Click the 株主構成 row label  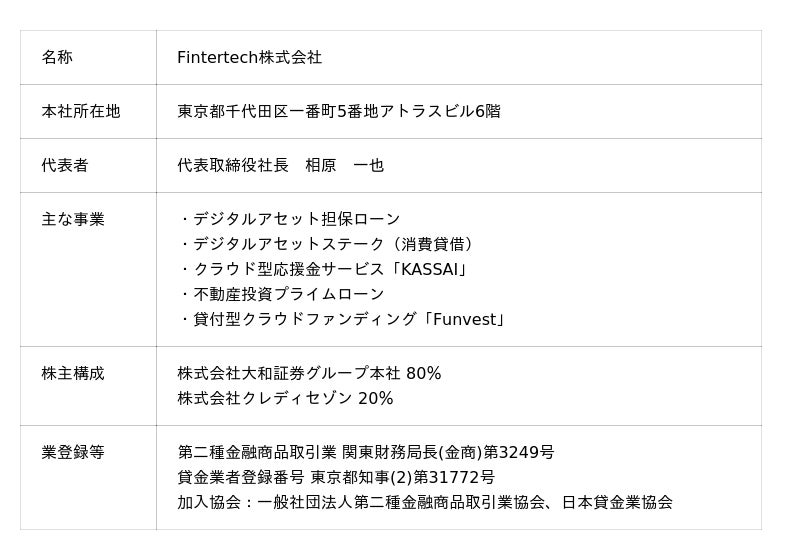tap(73, 374)
